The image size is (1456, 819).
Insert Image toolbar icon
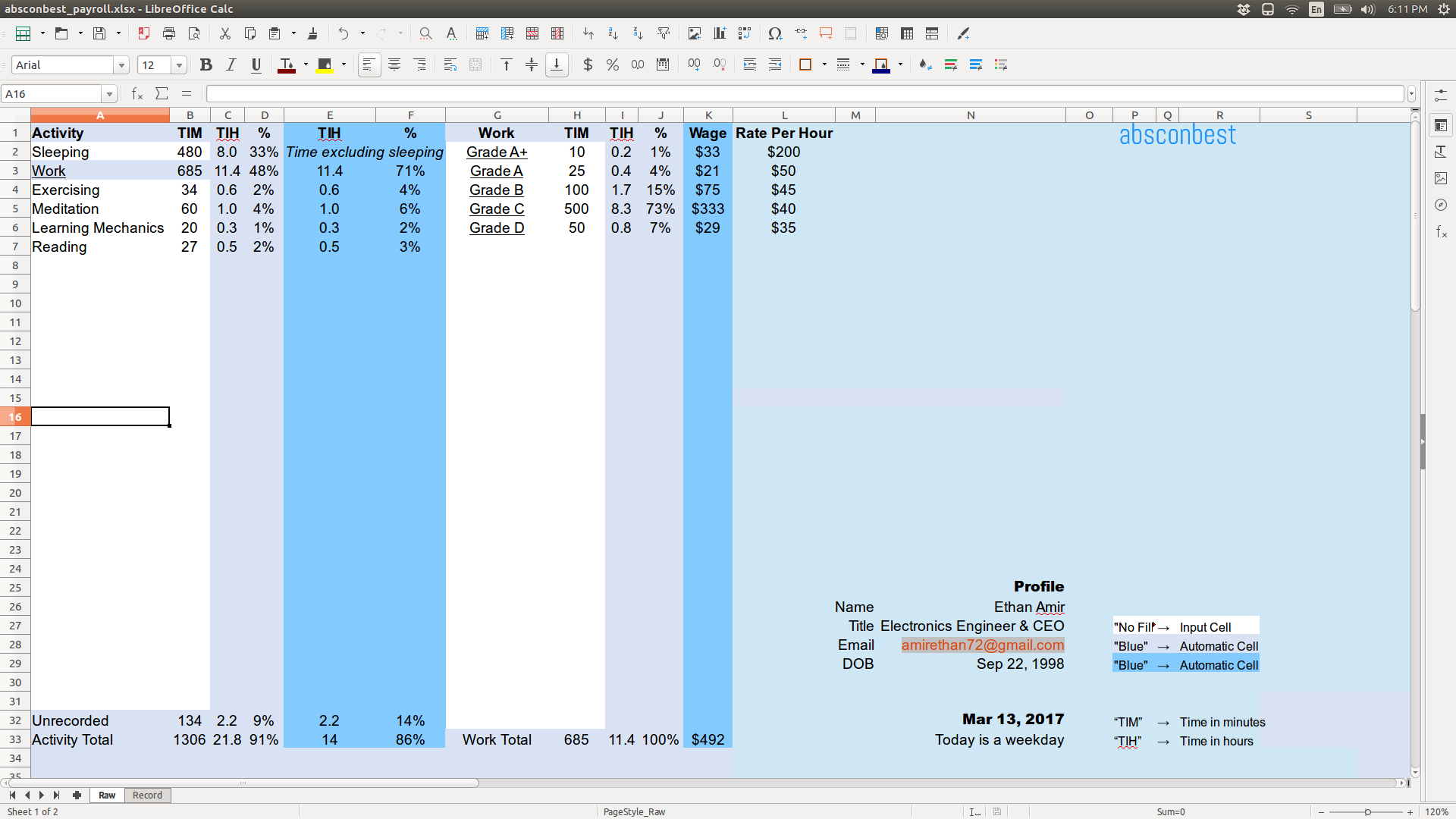click(x=694, y=33)
